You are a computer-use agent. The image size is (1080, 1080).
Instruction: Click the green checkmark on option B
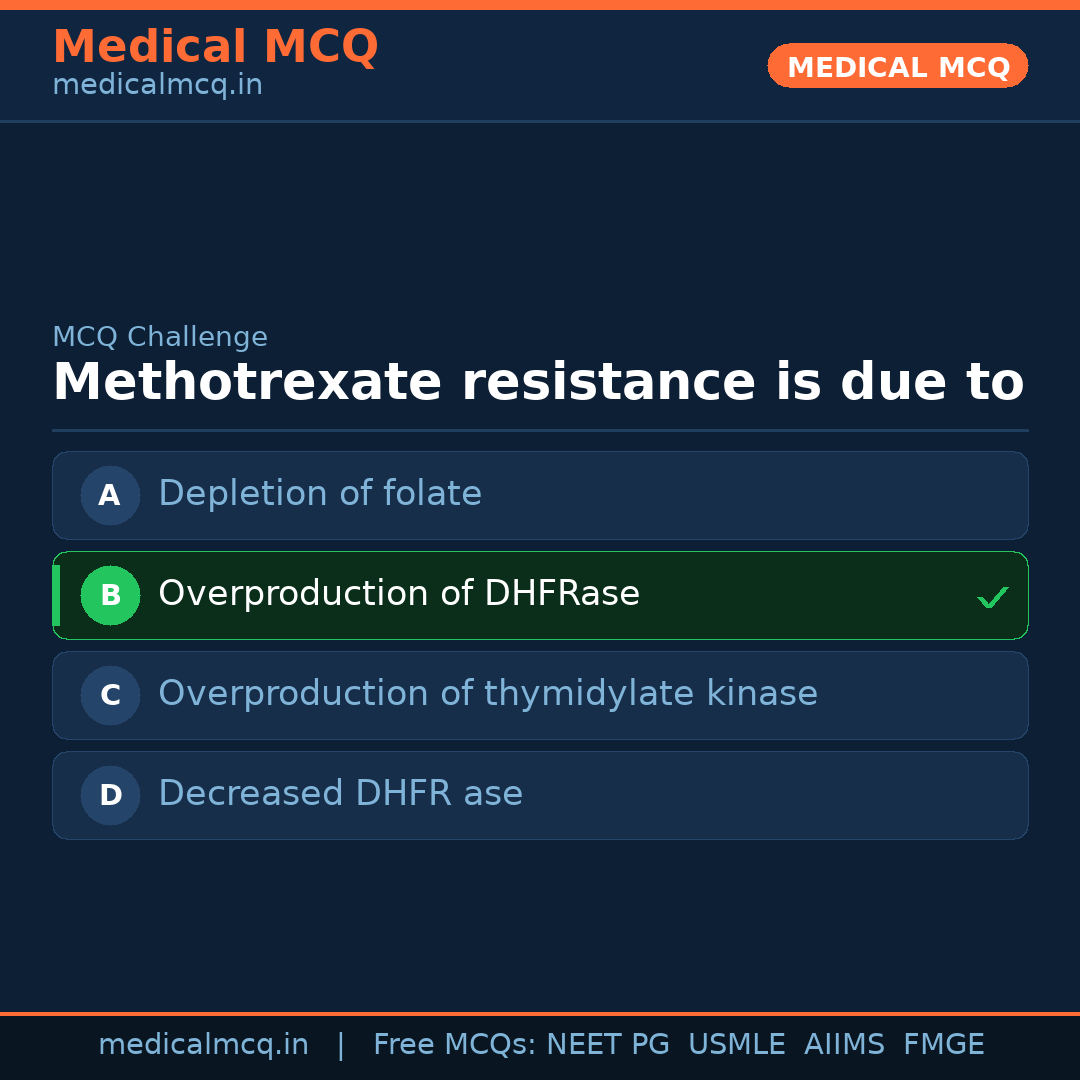[992, 597]
